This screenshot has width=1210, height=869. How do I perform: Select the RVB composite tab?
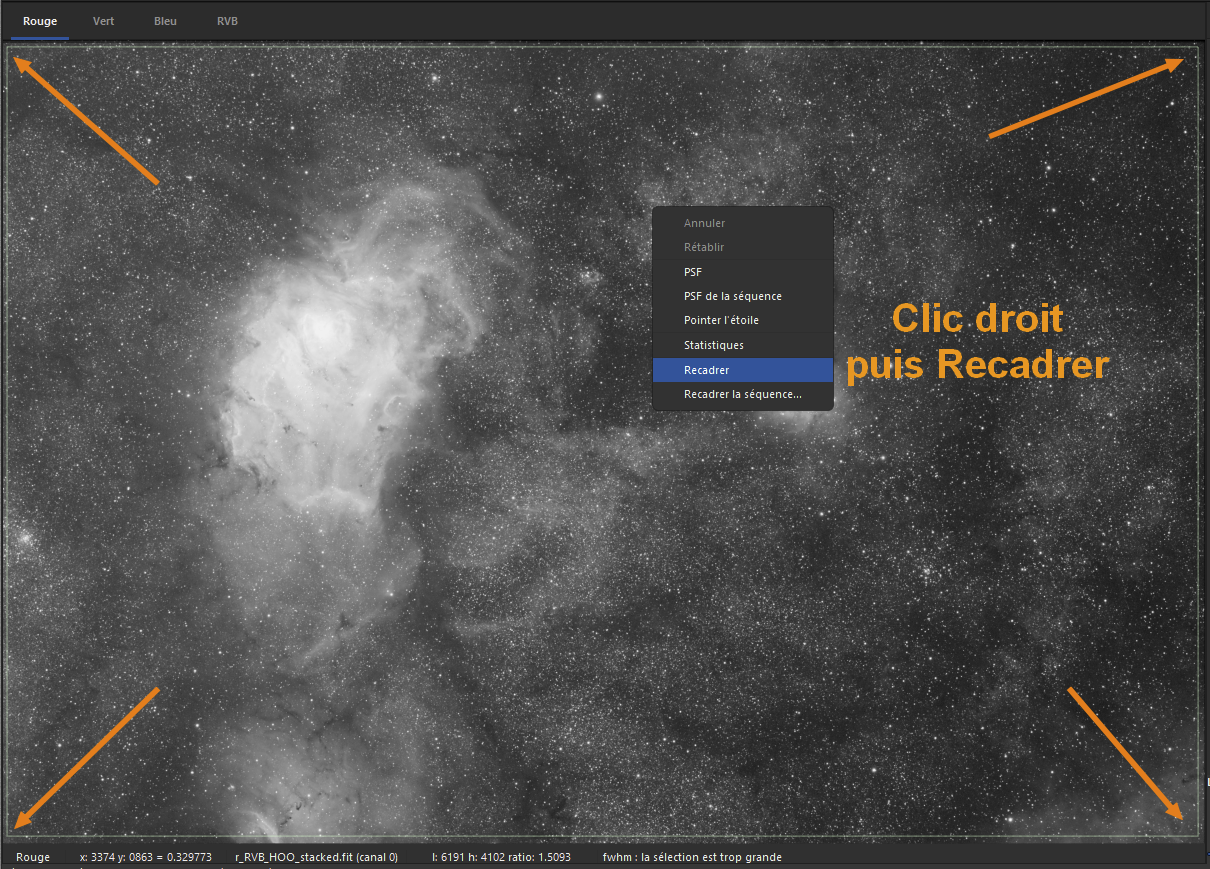(x=227, y=21)
